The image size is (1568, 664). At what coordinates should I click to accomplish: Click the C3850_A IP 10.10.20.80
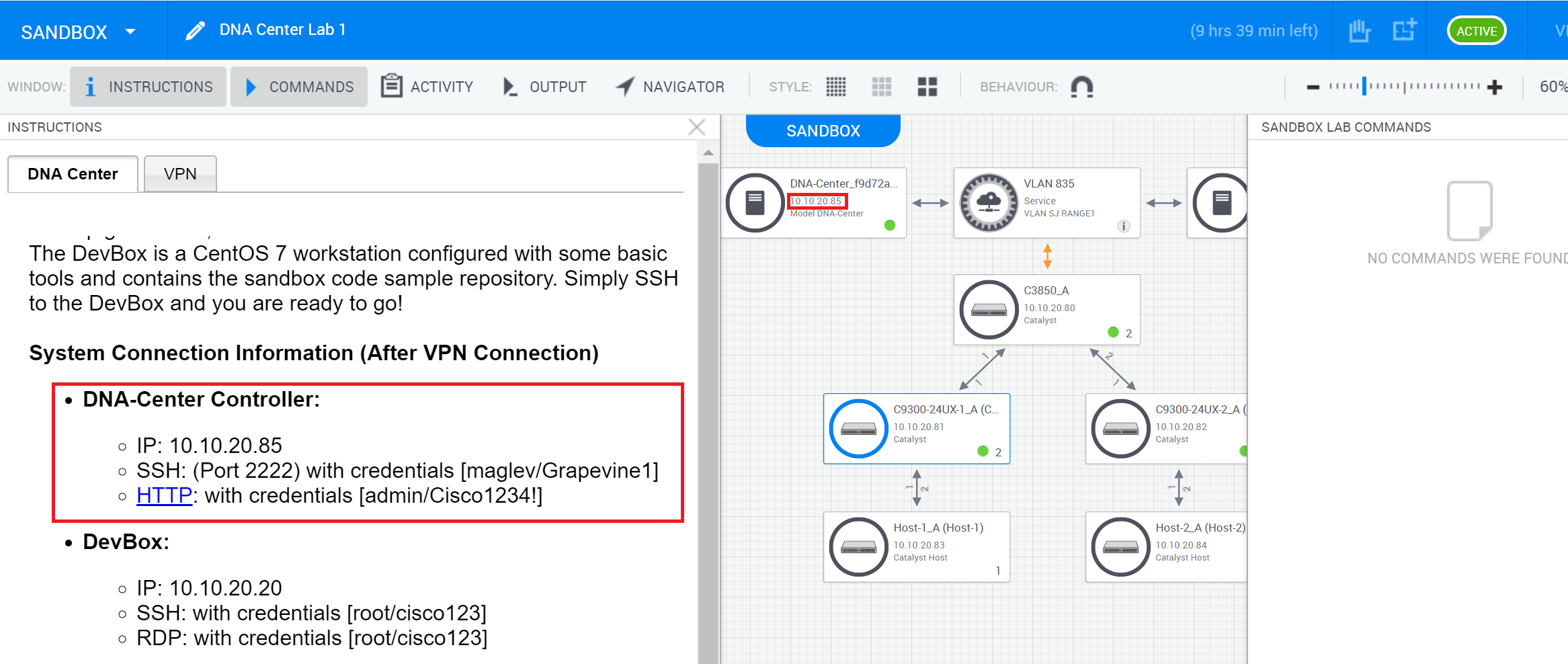point(1049,308)
